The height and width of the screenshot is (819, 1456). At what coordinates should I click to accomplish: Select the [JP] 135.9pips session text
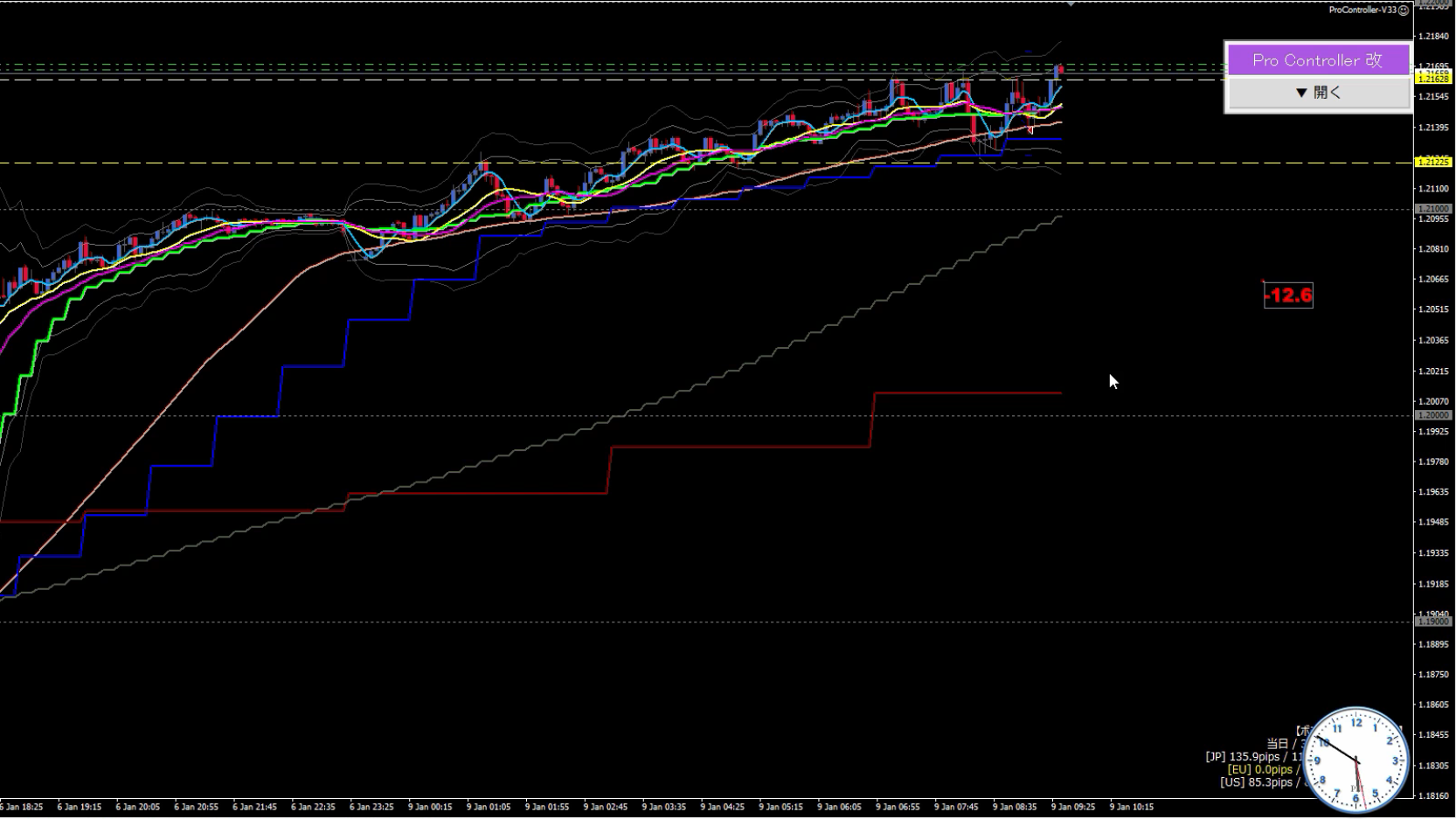1255,757
